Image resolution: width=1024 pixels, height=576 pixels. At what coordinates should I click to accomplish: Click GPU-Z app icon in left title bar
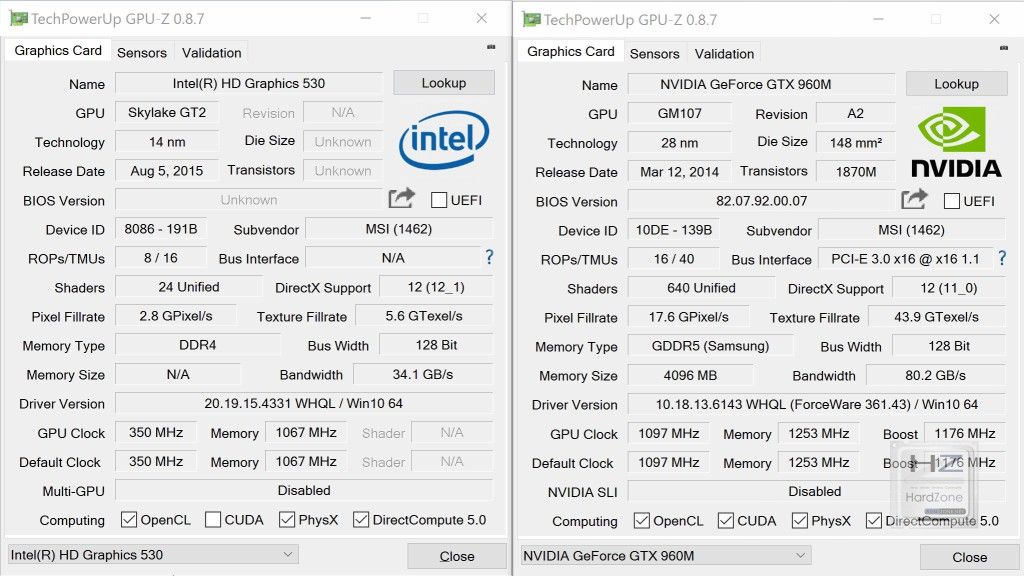click(18, 18)
